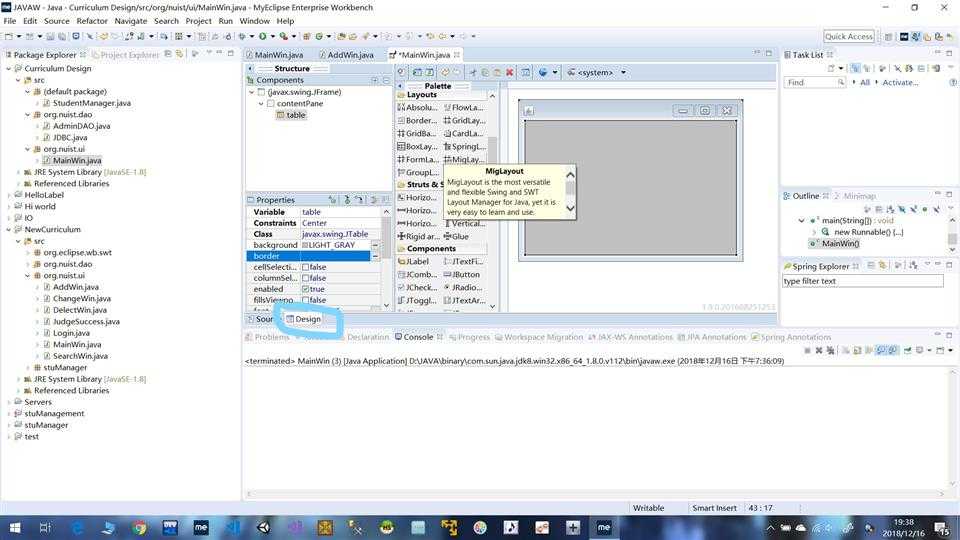Click the Quick Access box
Viewport: 960px width, 540px height.
point(849,36)
